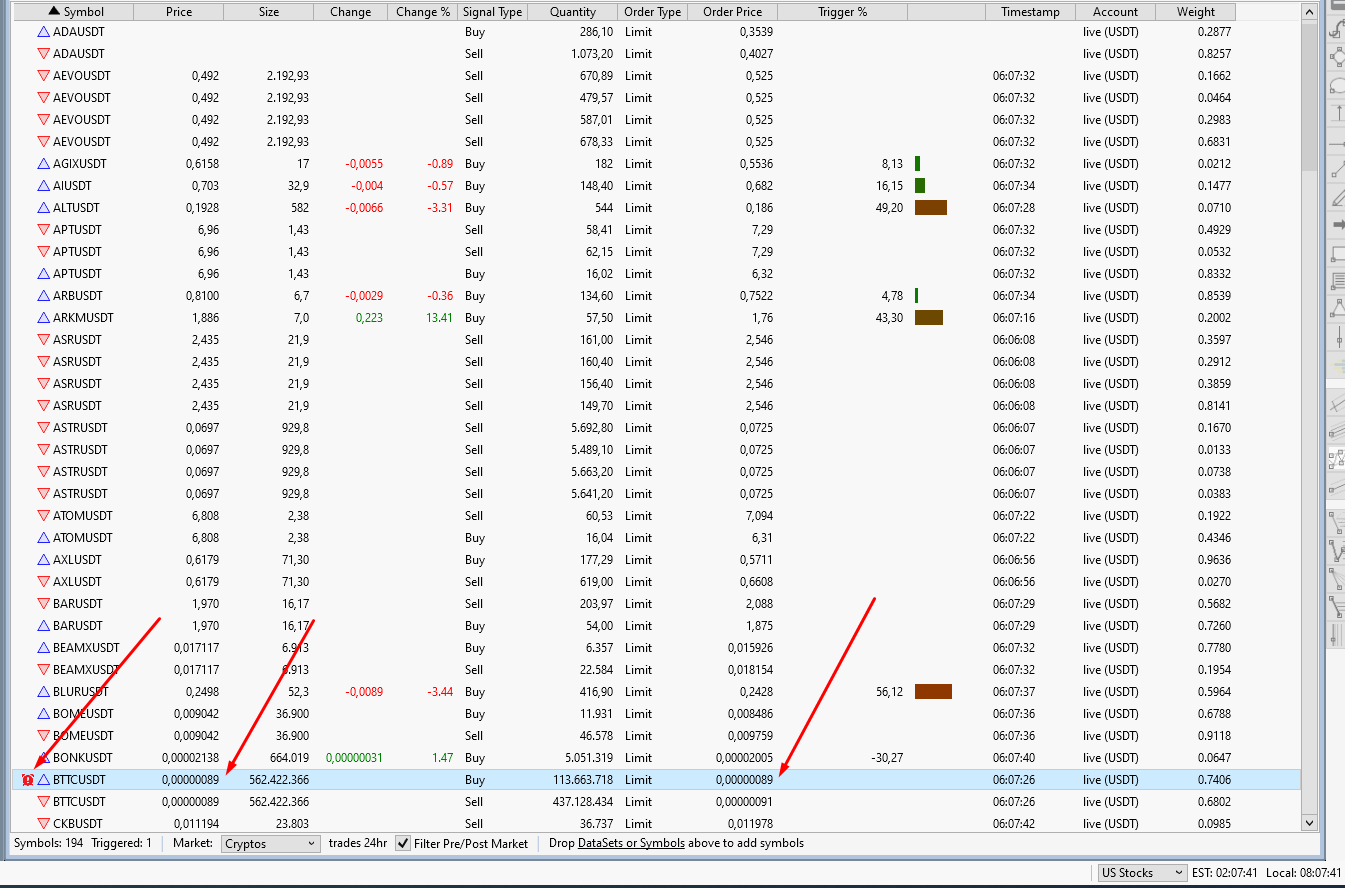This screenshot has width=1345, height=888.
Task: Click the 'Triggered: 1' status text
Action: (x=122, y=843)
